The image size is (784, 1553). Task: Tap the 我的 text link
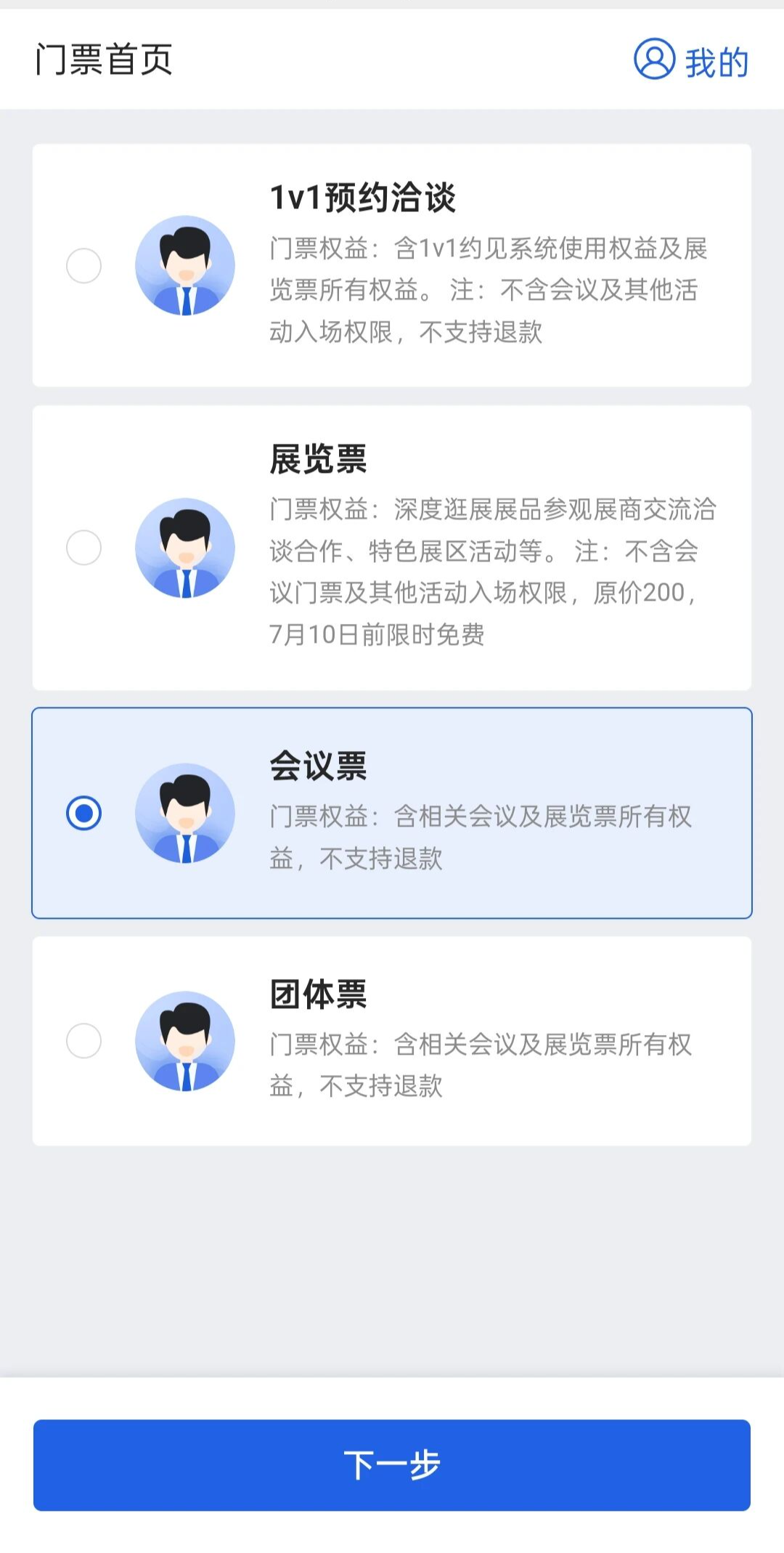716,62
